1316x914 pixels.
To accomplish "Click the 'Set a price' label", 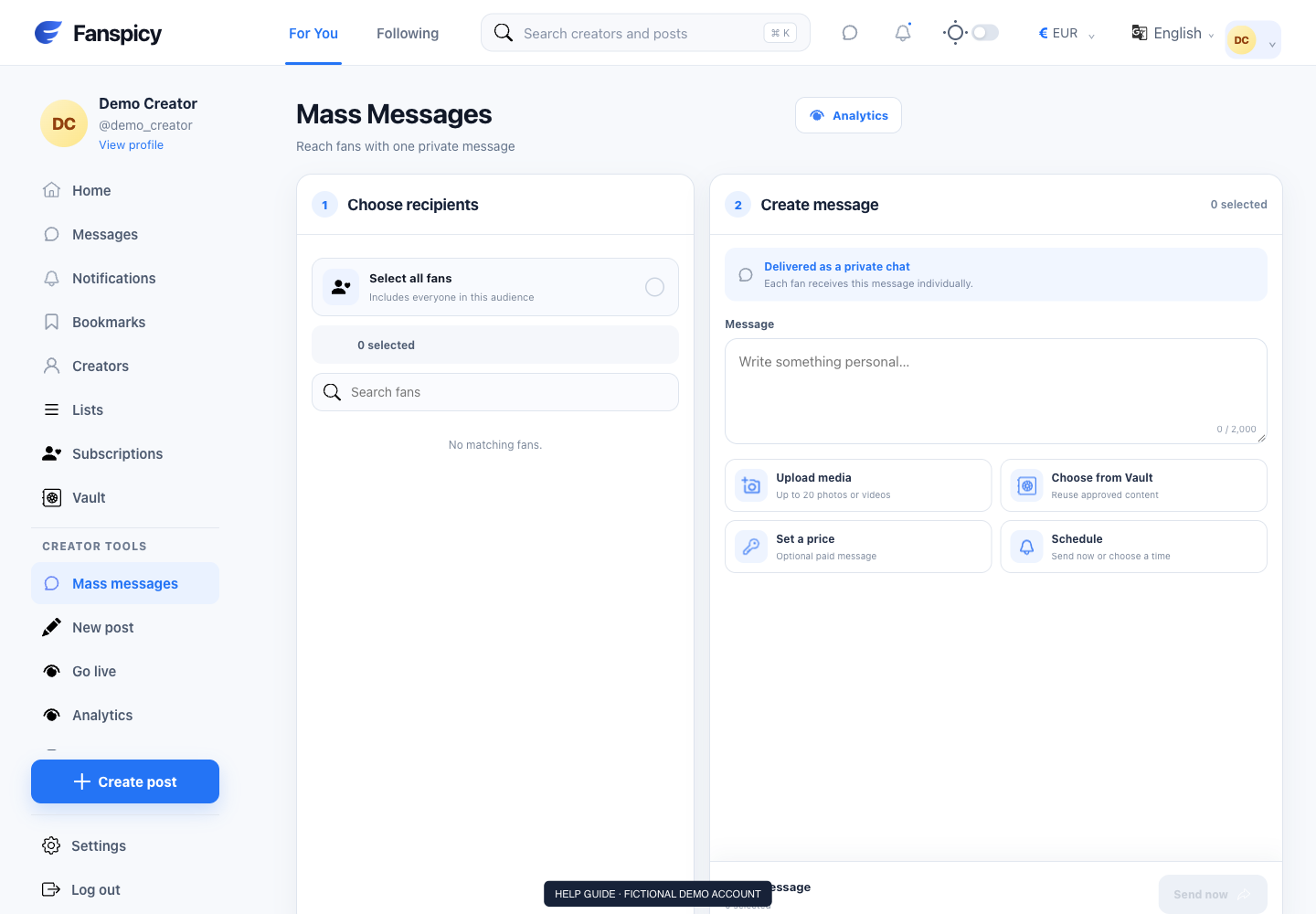I will pyautogui.click(x=805, y=539).
